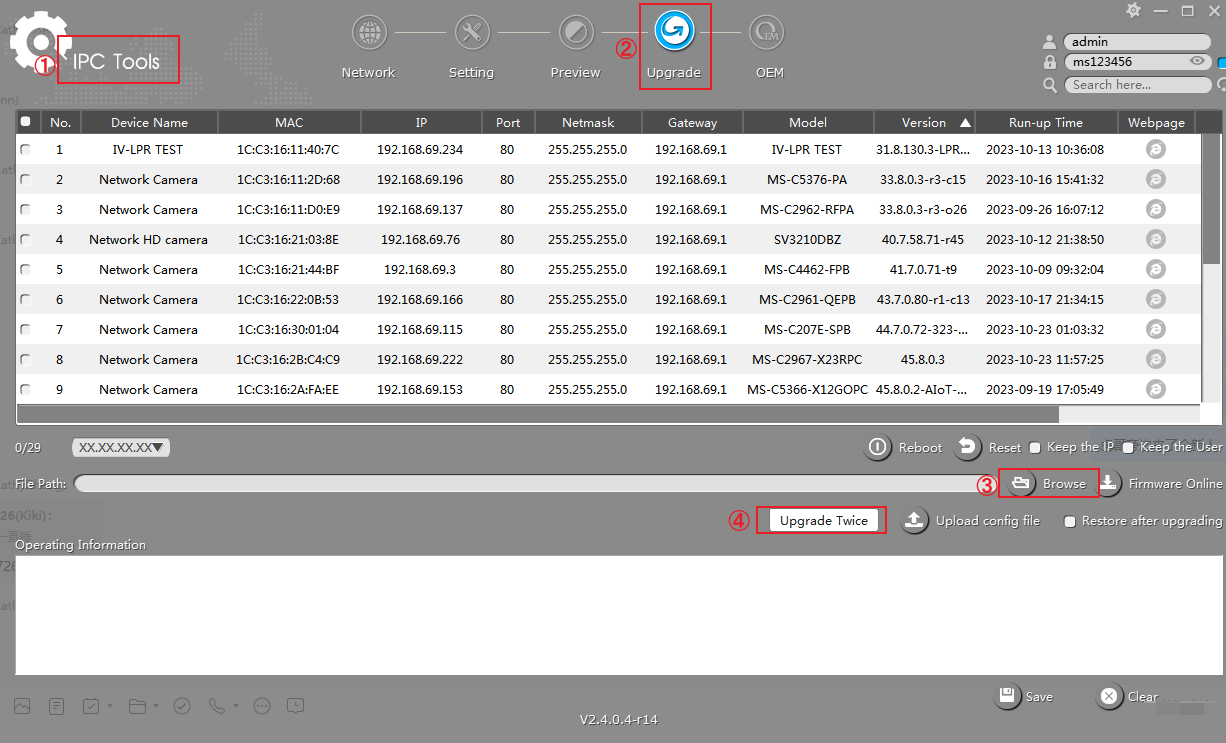Open the webpage icon for IV-LPR TEST
1226x743 pixels.
1155,149
